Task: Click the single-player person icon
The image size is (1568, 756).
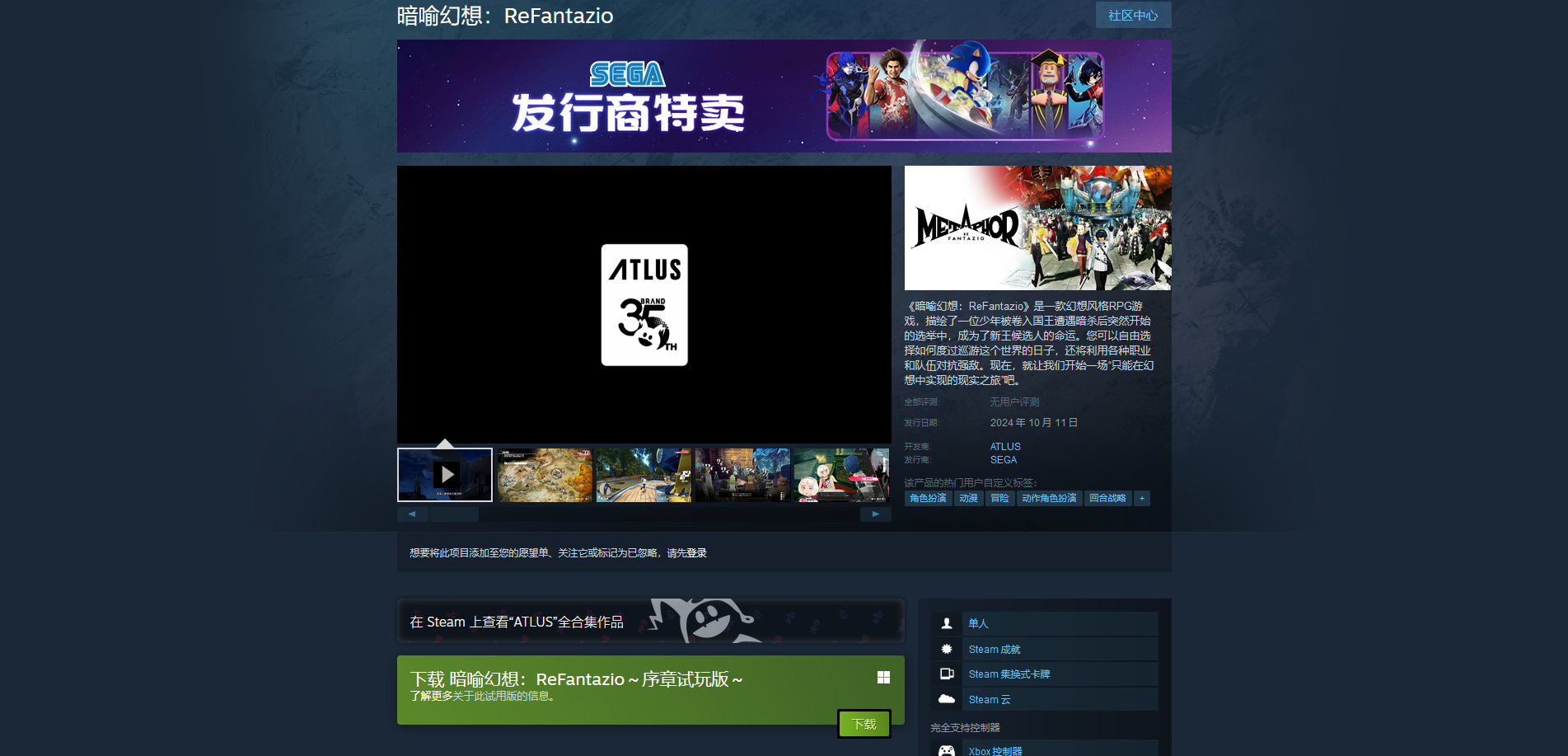Action: tap(947, 624)
